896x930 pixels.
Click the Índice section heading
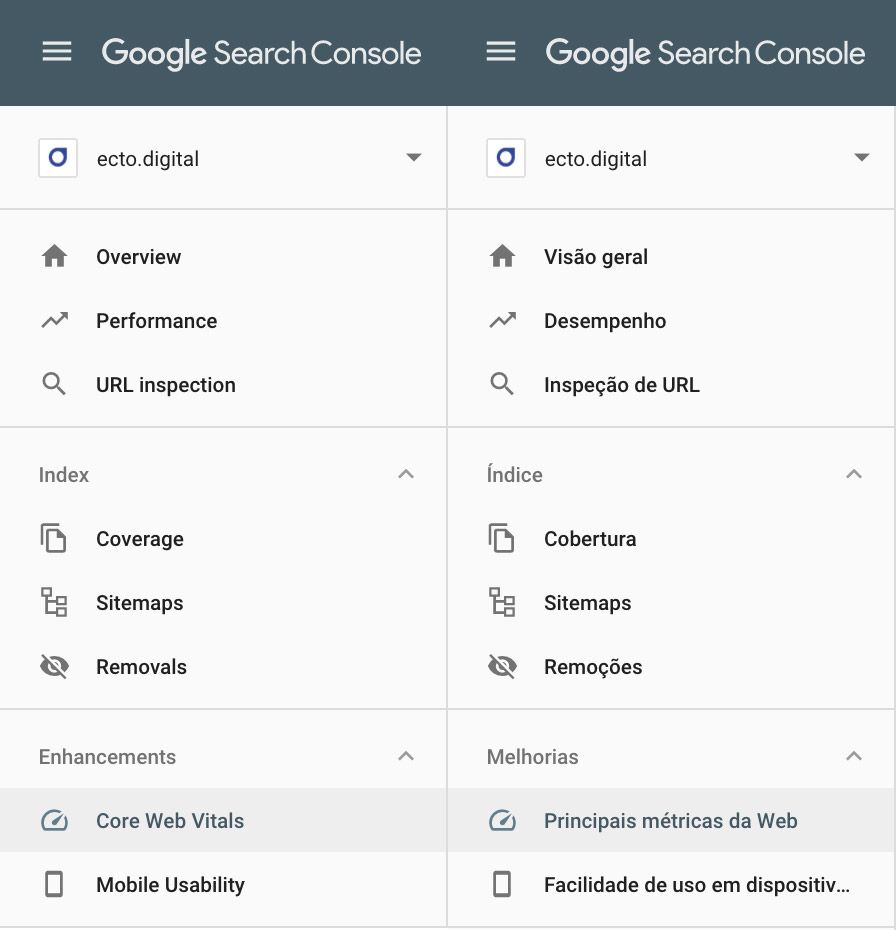[x=514, y=474]
